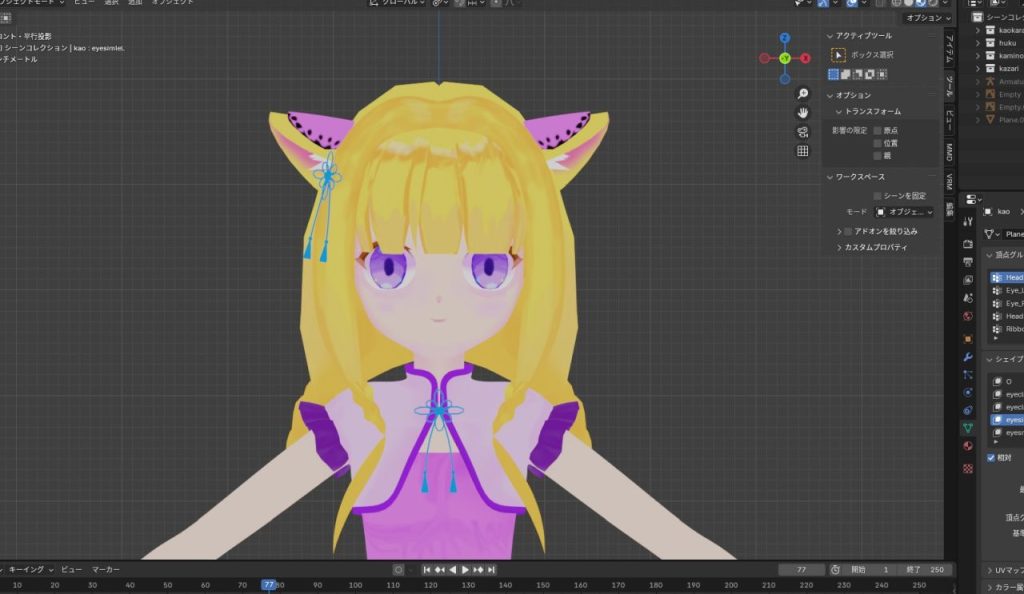Viewport: 1024px width, 594px height.
Task: Select the Box Select tool icon
Action: tap(838, 56)
